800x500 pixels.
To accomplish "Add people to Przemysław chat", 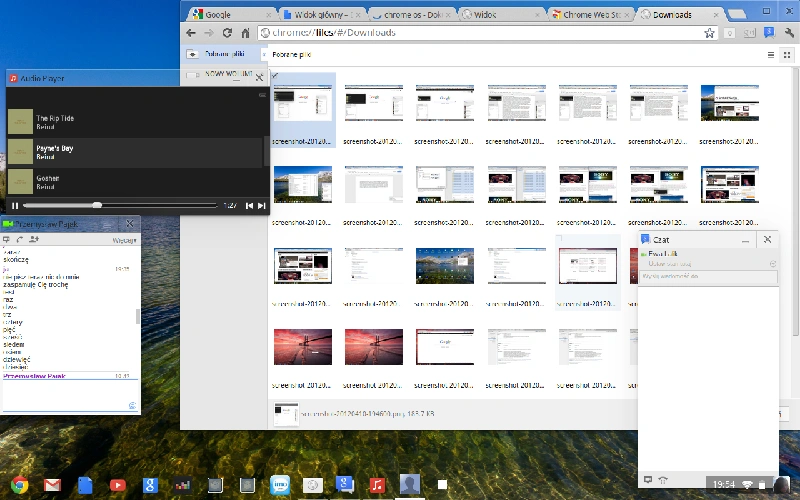I will click(x=34, y=239).
